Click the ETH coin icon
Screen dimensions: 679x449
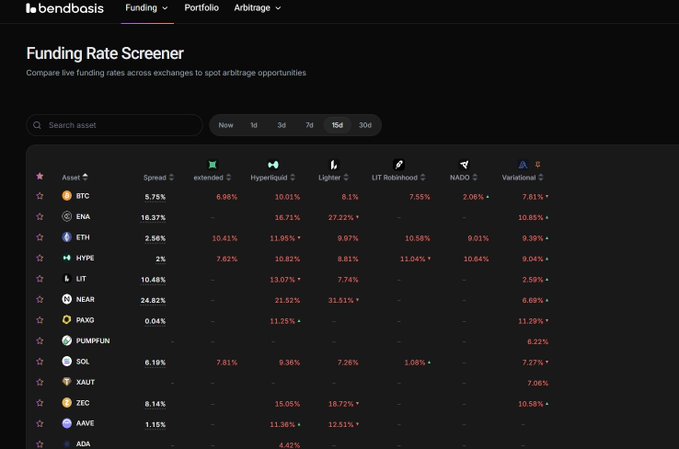click(67, 237)
